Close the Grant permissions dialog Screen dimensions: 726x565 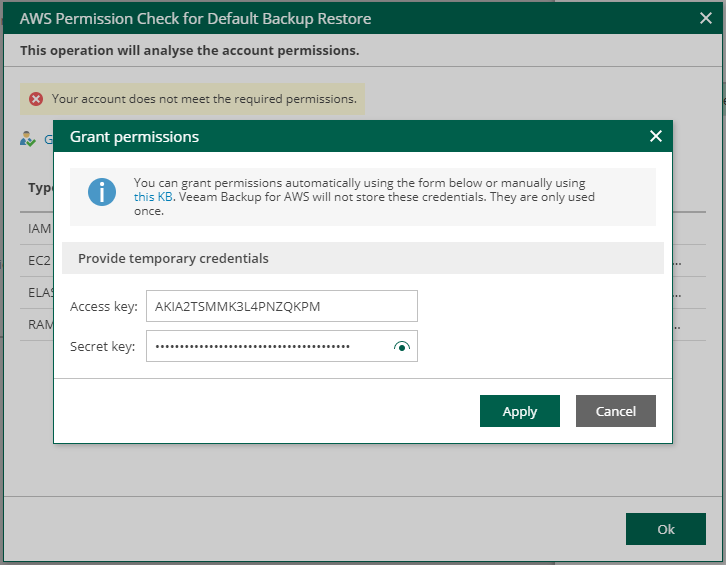click(x=655, y=136)
